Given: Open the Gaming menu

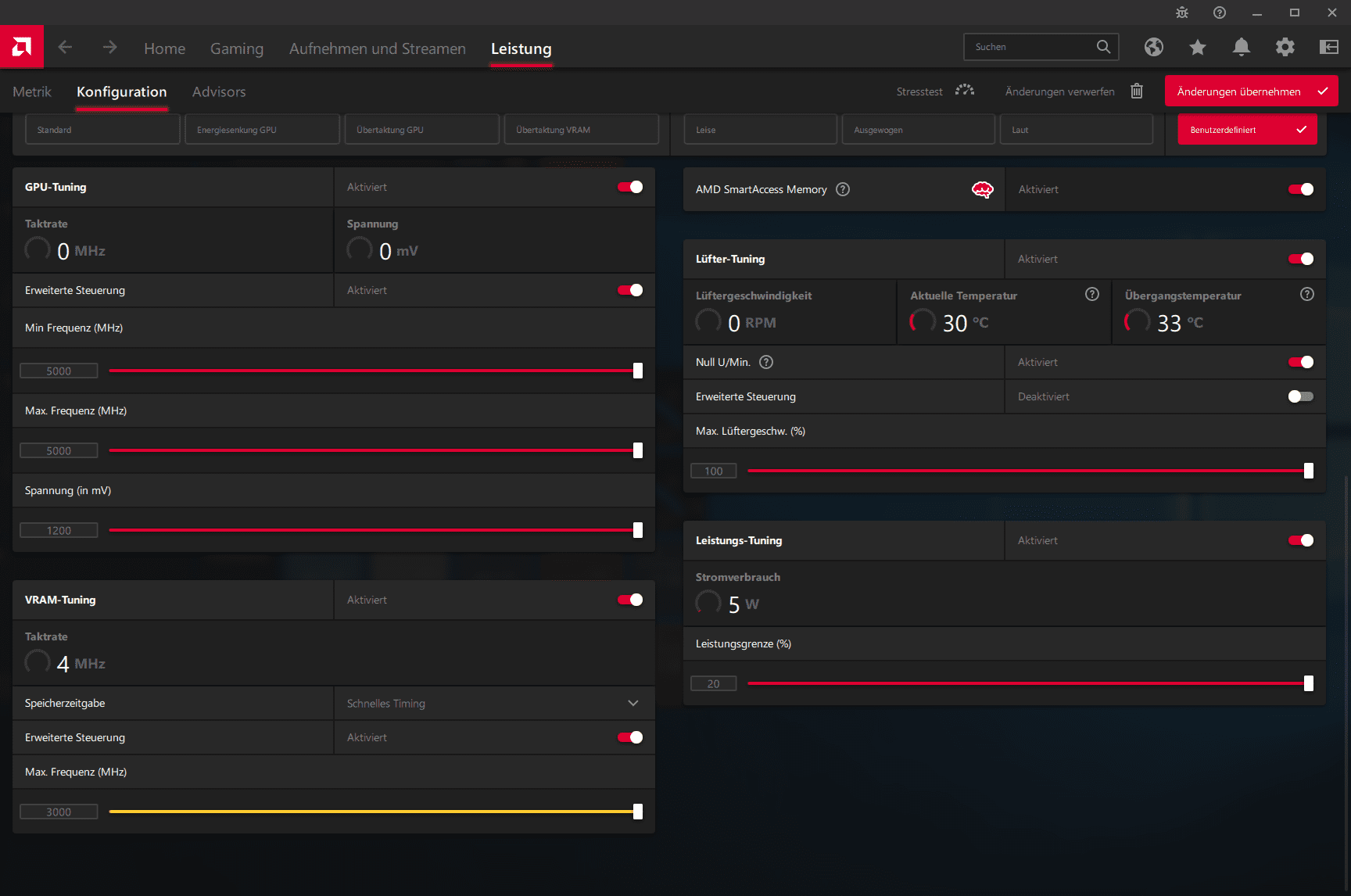Looking at the screenshot, I should (236, 48).
